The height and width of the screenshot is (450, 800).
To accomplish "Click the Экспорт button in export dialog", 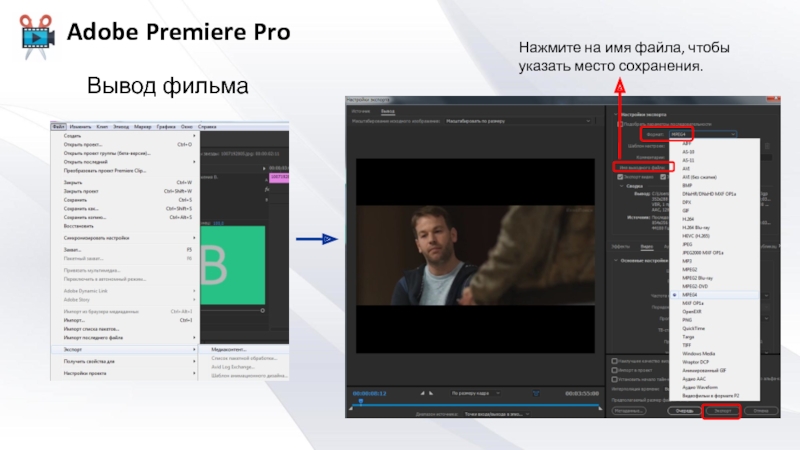I will [x=722, y=411].
